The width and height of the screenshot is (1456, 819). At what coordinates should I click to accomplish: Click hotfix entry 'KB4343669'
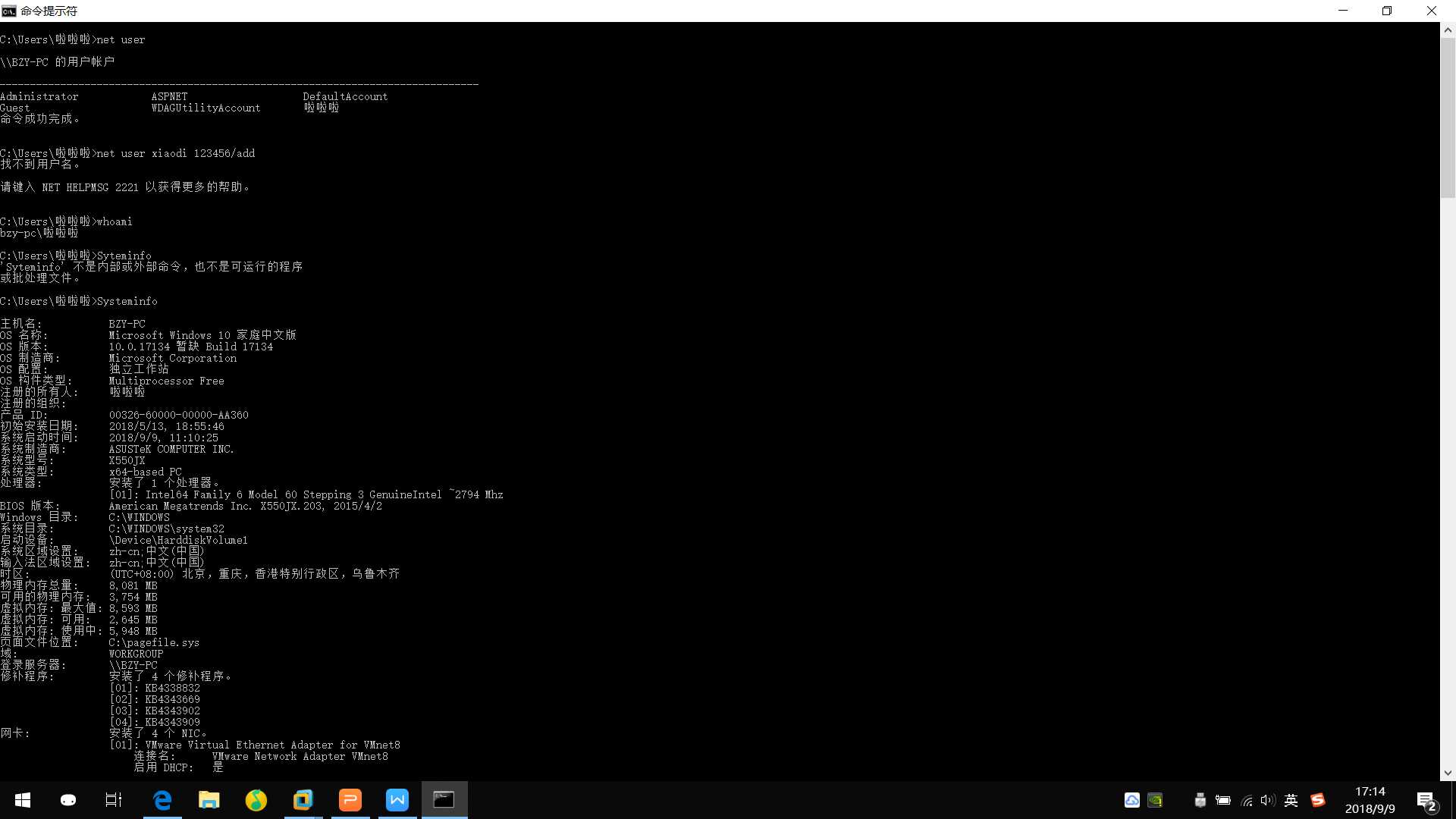click(172, 699)
